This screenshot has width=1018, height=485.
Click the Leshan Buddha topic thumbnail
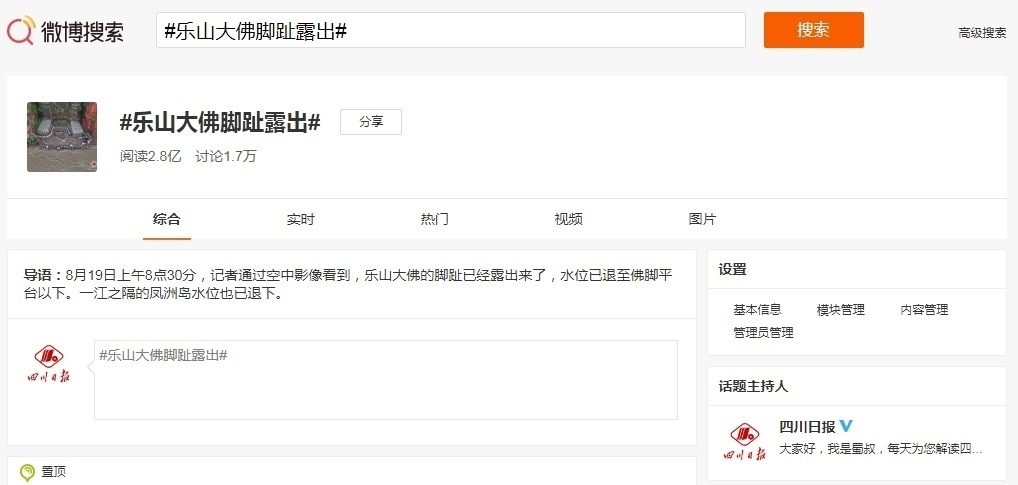[62, 137]
